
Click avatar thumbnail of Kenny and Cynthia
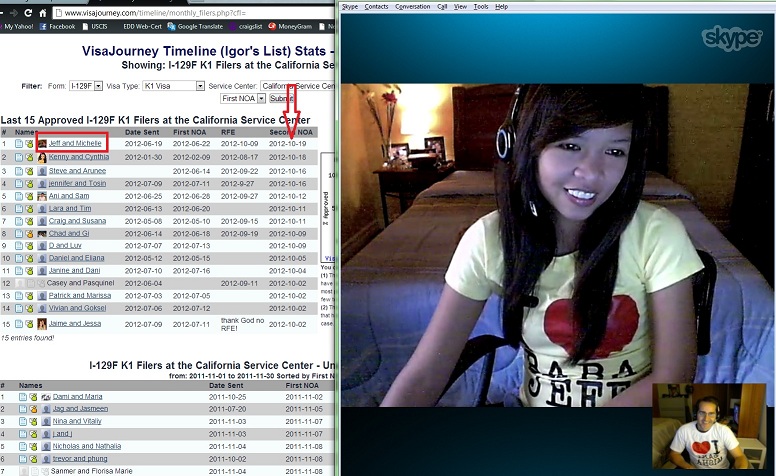click(x=42, y=157)
